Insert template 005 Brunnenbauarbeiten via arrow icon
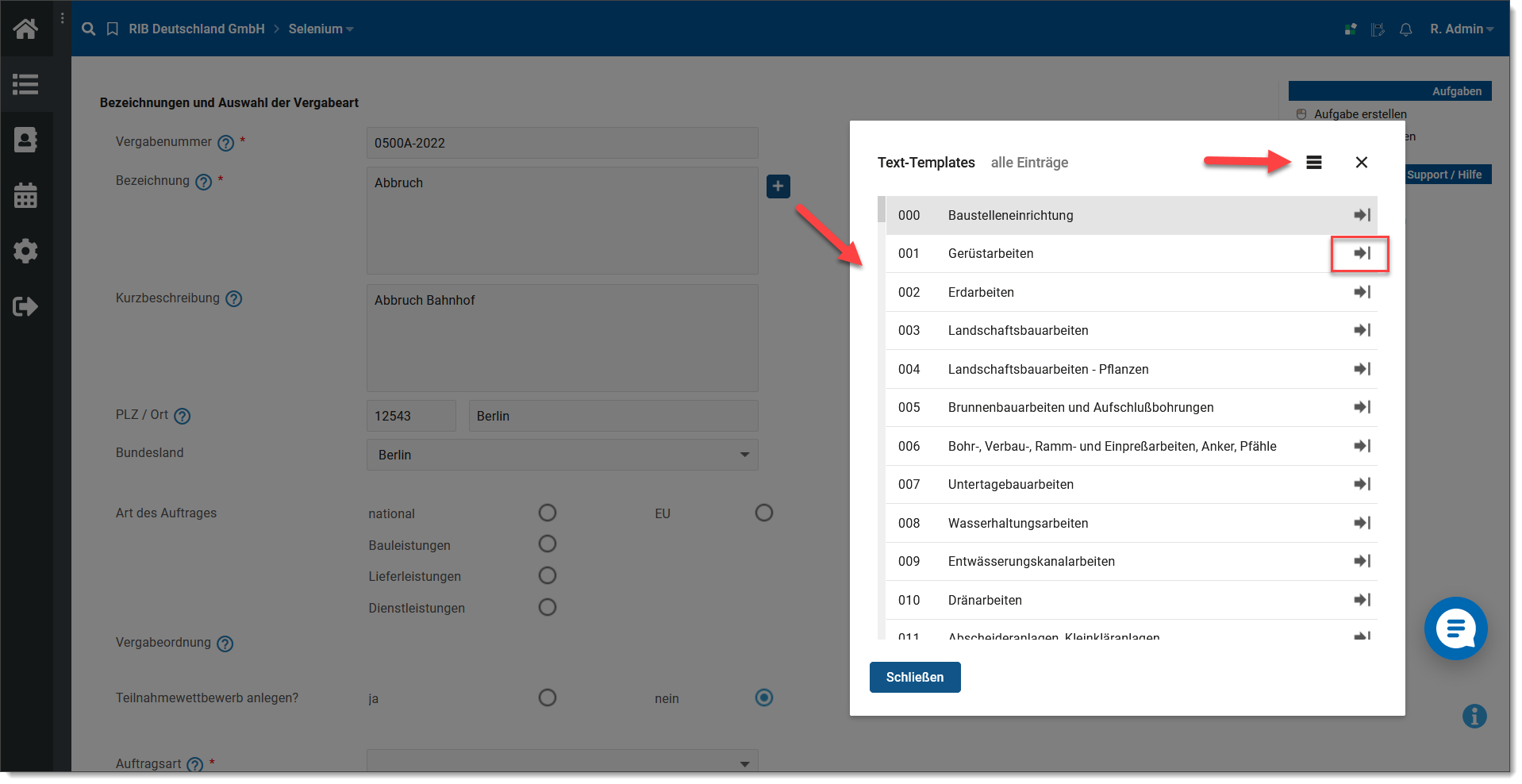Image resolution: width=1522 pixels, height=784 pixels. pos(1362,407)
